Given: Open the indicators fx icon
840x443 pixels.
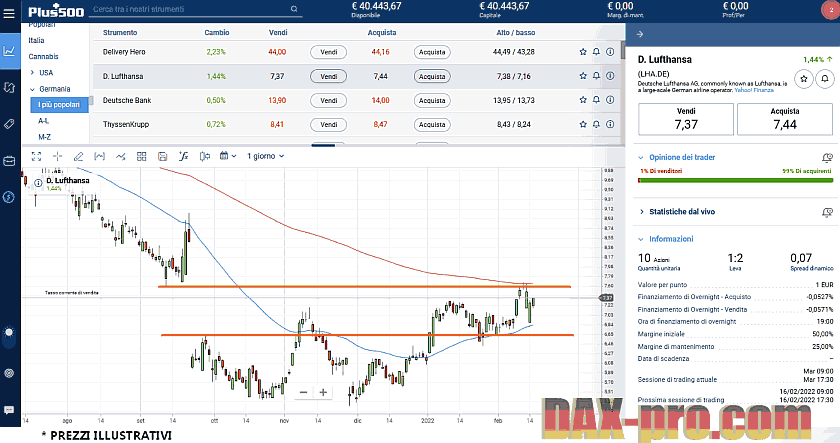Looking at the screenshot, I should pyautogui.click(x=183, y=156).
